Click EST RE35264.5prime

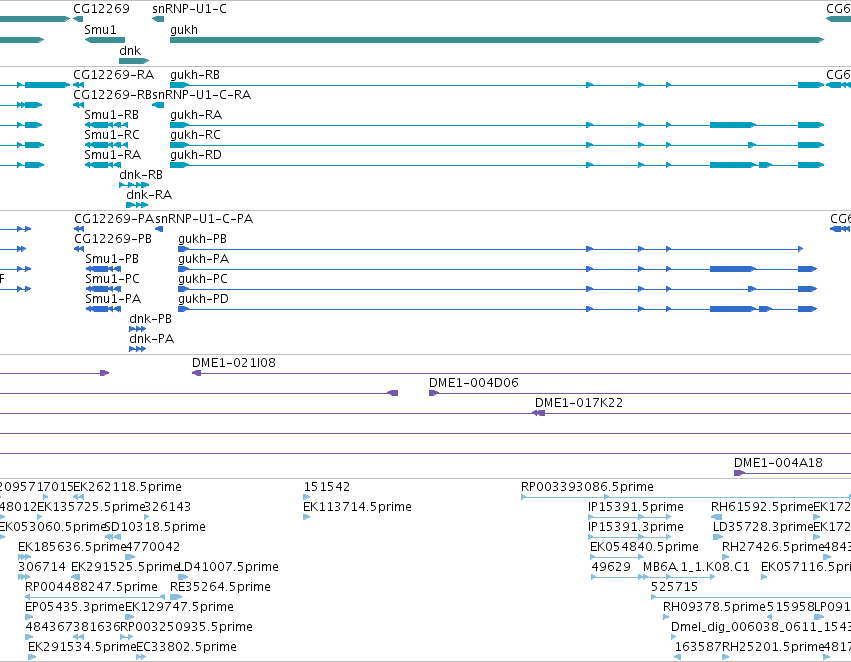click(176, 597)
